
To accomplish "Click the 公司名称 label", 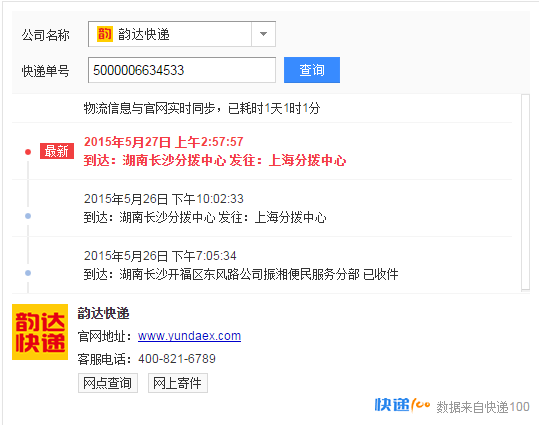I will point(46,35).
